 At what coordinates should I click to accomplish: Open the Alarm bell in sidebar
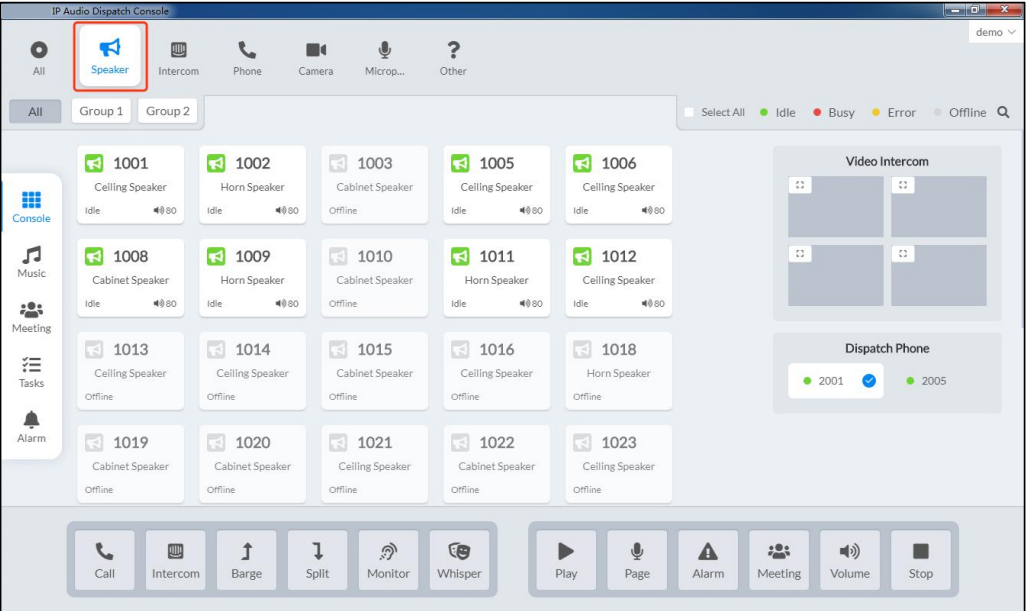[31, 427]
